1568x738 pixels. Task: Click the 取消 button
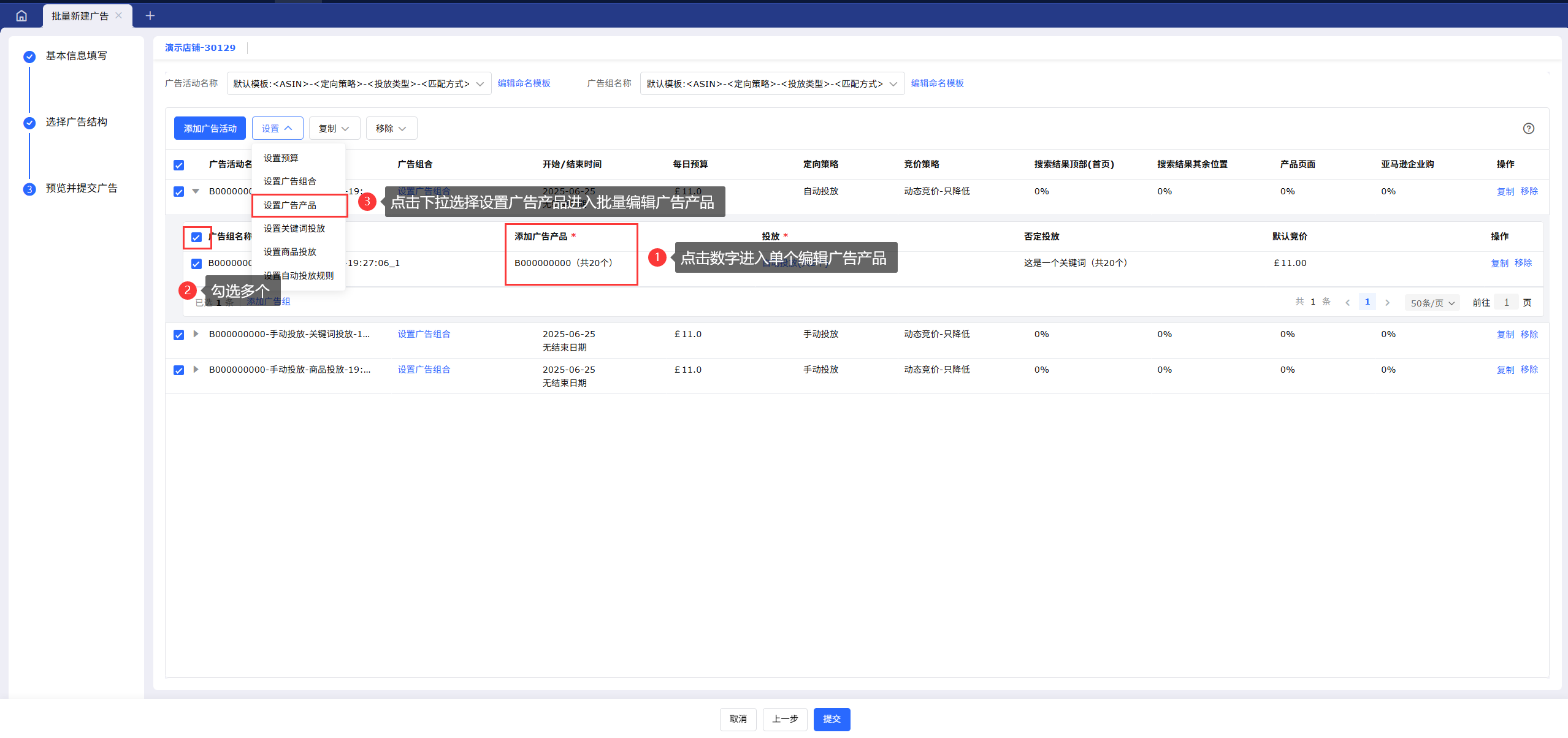point(738,719)
